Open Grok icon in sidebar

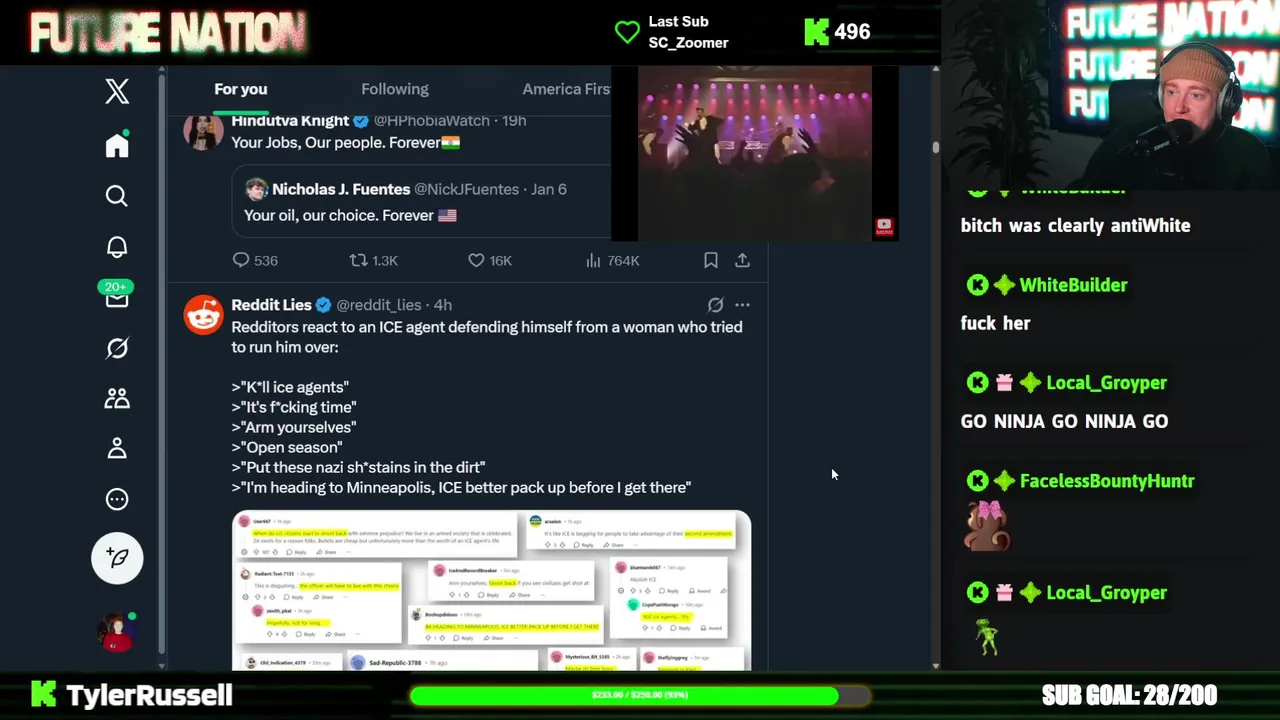click(117, 348)
